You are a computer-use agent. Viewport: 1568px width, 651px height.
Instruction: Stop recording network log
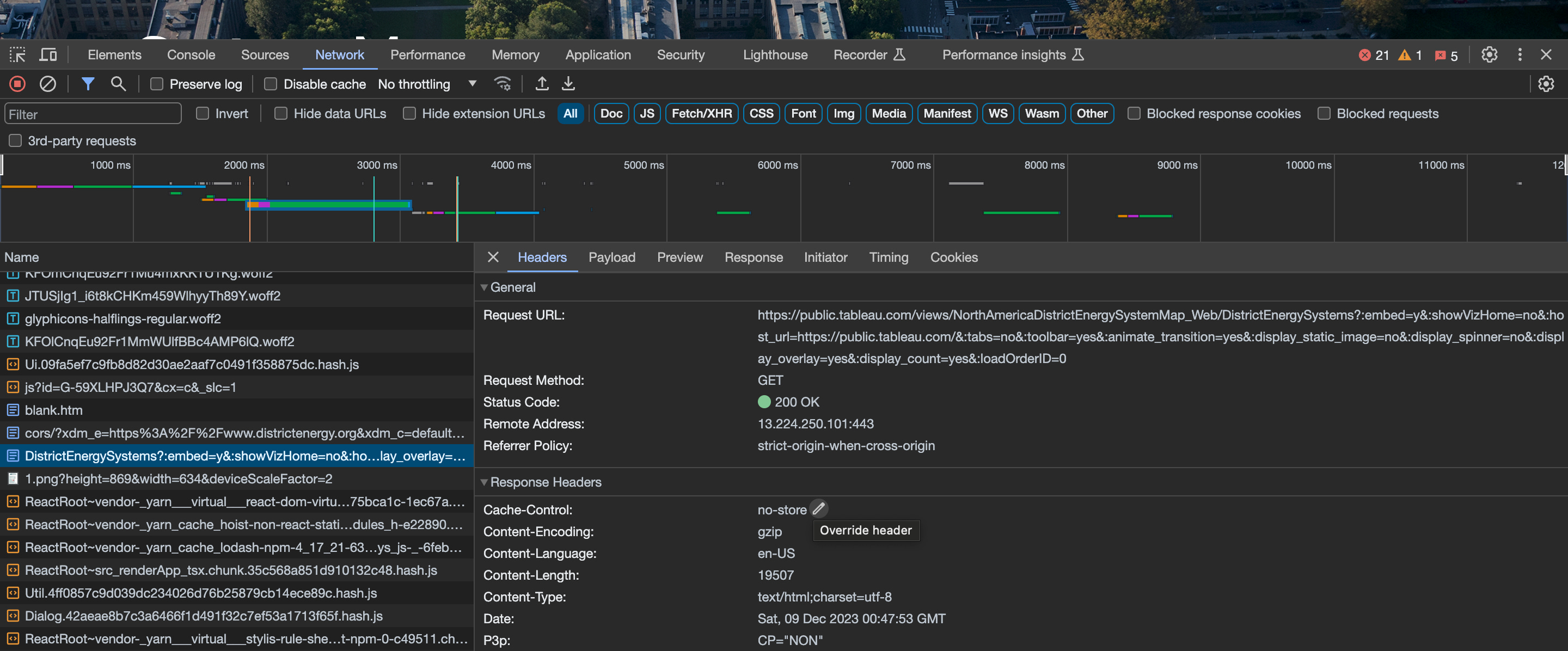coord(17,84)
